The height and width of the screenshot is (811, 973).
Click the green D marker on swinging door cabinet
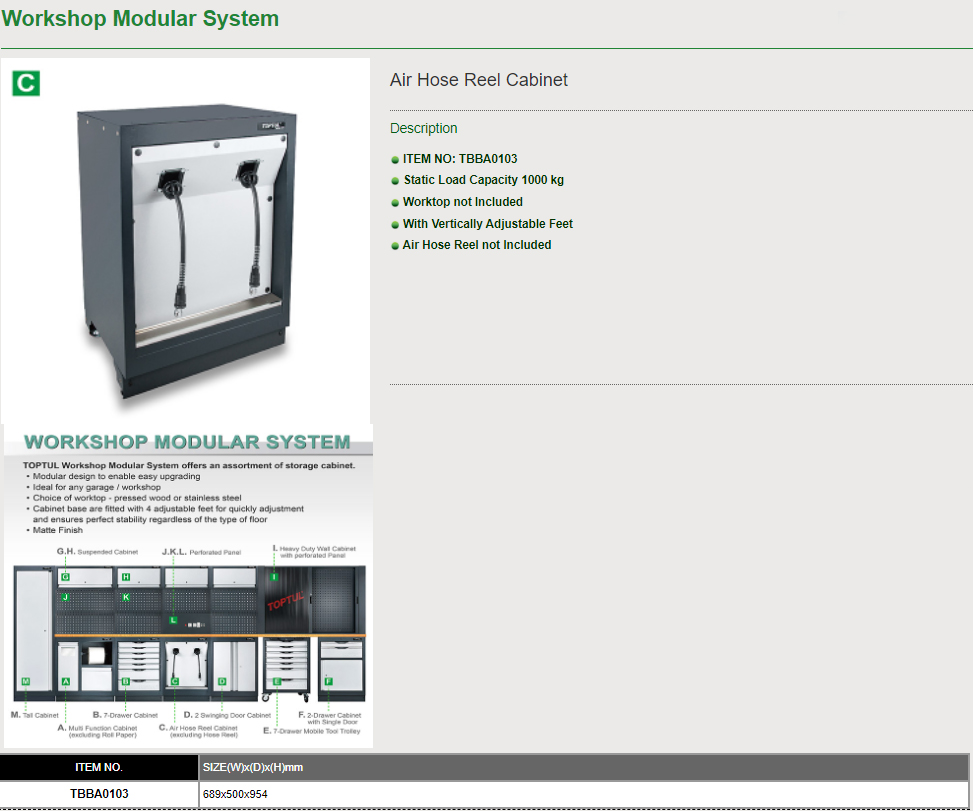click(x=222, y=681)
